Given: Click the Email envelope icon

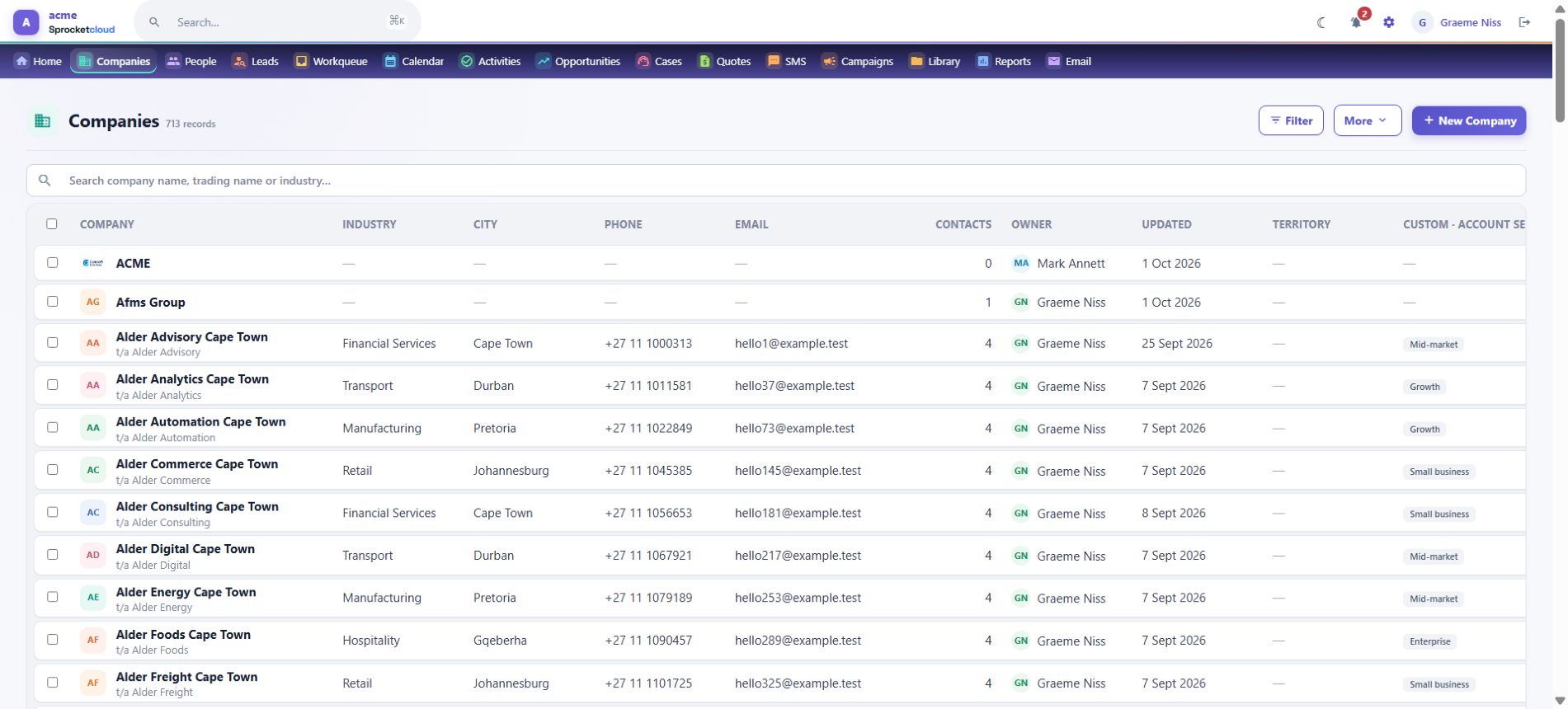Looking at the screenshot, I should [x=1053, y=61].
